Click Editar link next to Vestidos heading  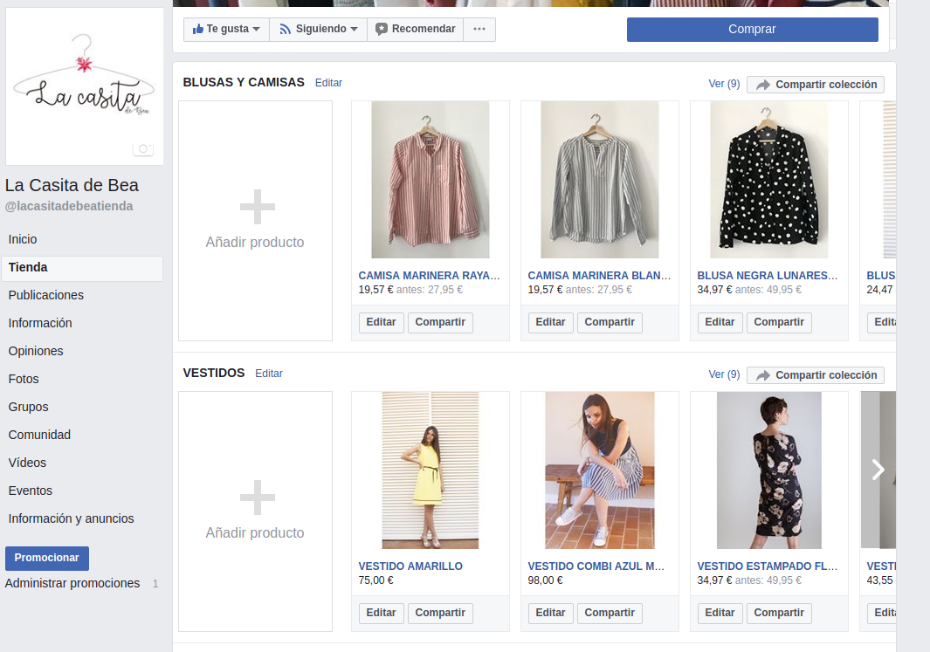[269, 373]
